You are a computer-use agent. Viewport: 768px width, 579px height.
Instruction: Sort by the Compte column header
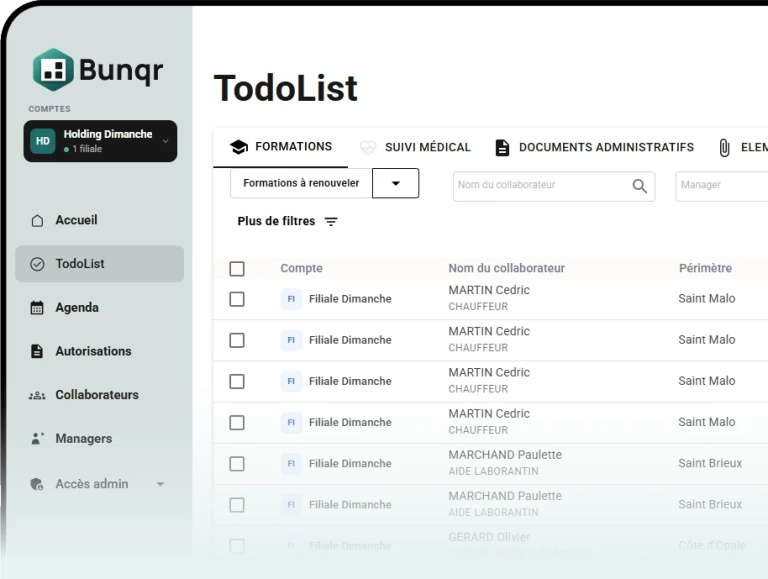[x=301, y=268]
